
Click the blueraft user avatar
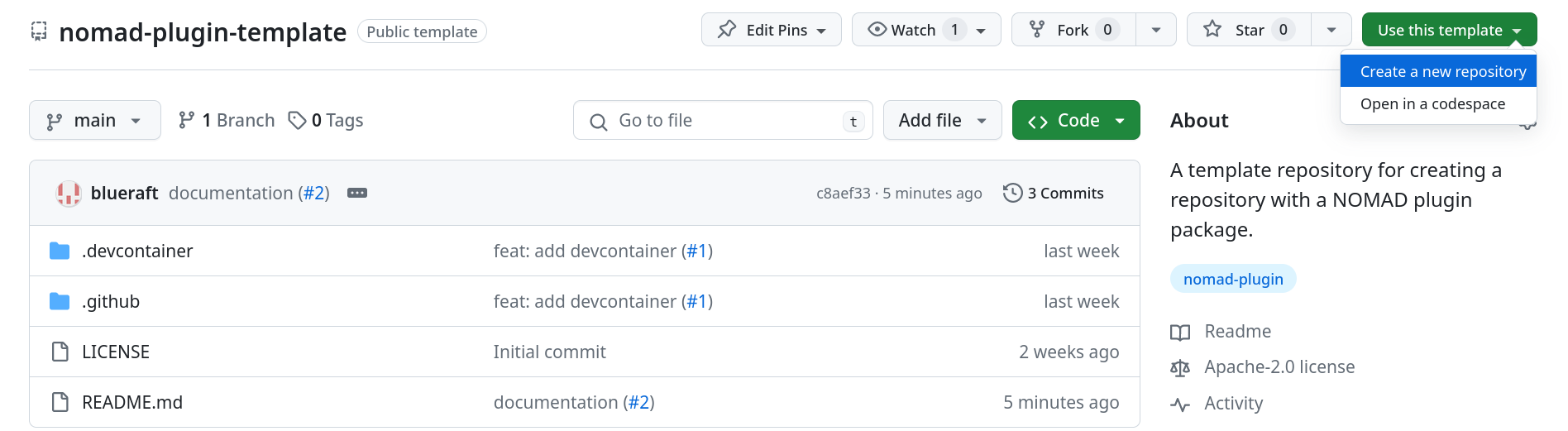[x=69, y=194]
